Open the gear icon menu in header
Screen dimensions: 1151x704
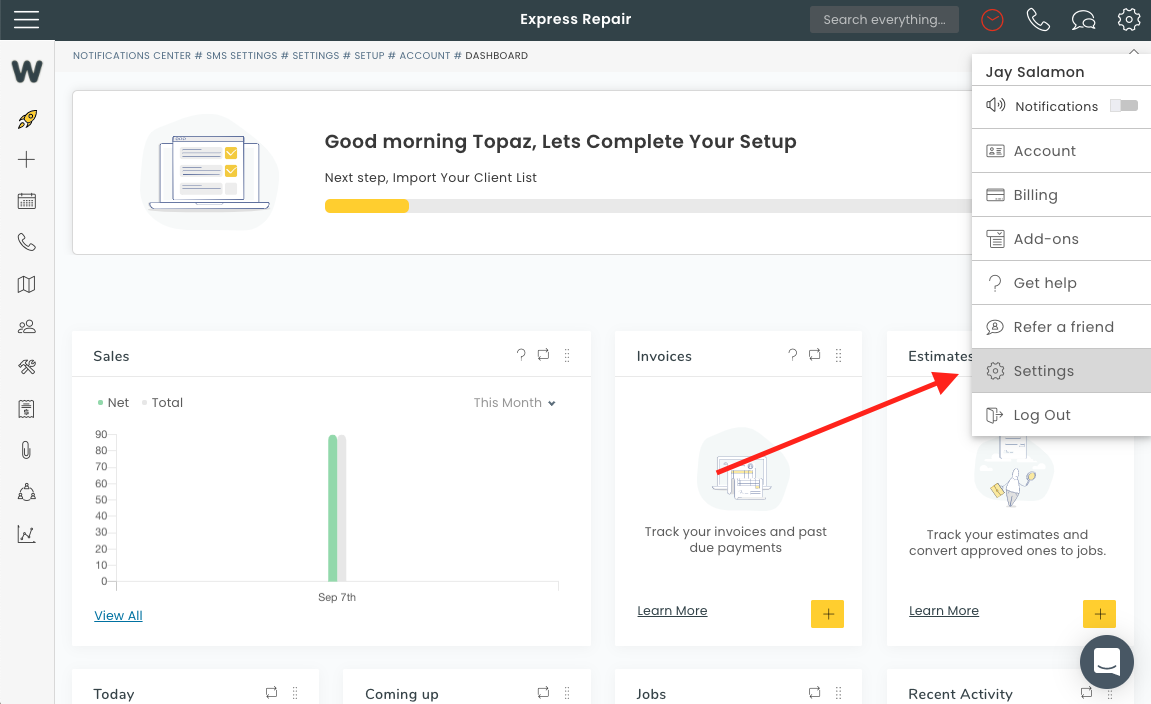coord(1129,20)
